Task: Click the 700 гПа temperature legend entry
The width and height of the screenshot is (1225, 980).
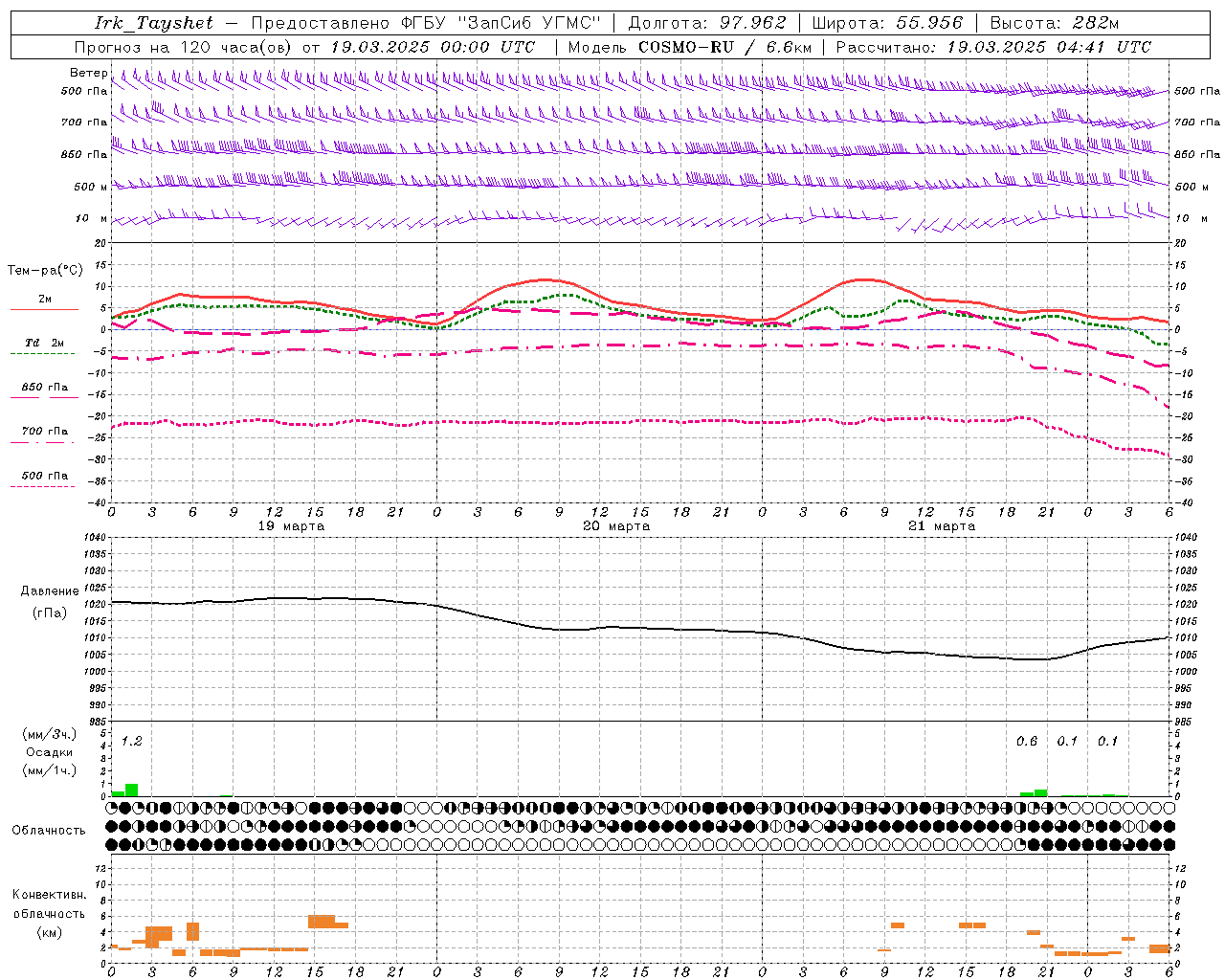Action: [x=45, y=432]
